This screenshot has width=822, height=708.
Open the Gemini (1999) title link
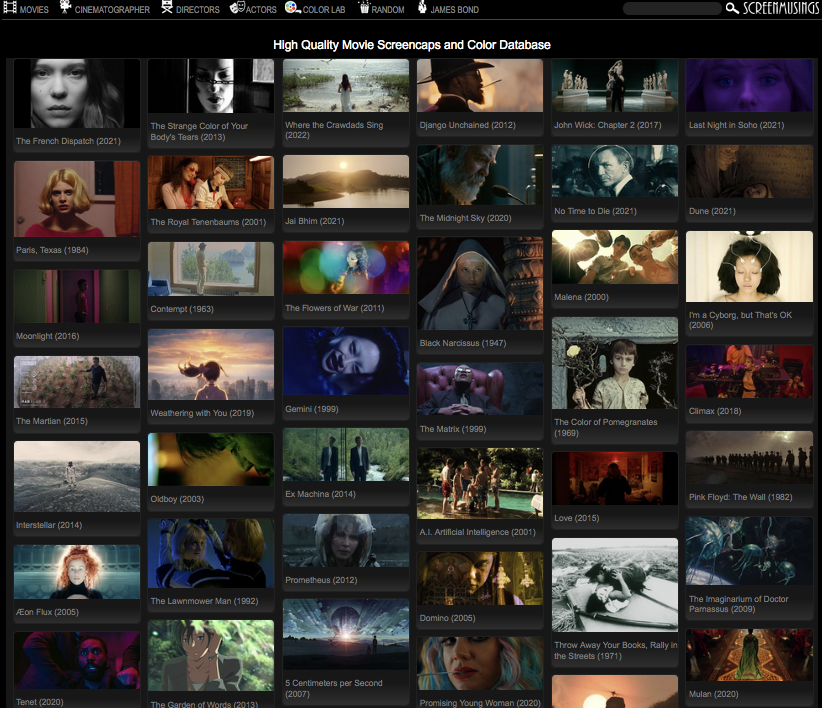click(x=311, y=409)
